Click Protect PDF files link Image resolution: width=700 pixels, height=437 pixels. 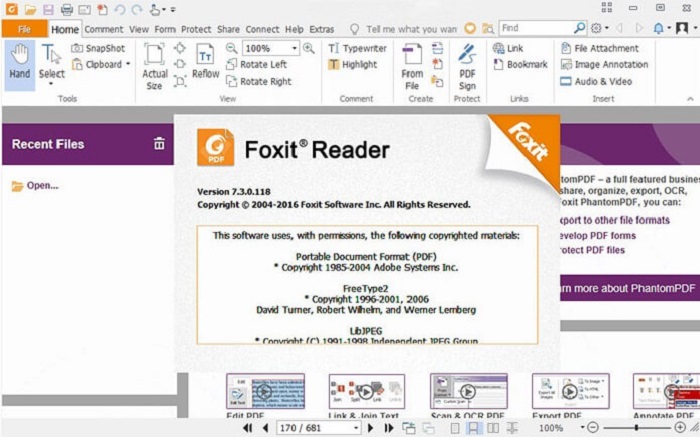click(592, 250)
